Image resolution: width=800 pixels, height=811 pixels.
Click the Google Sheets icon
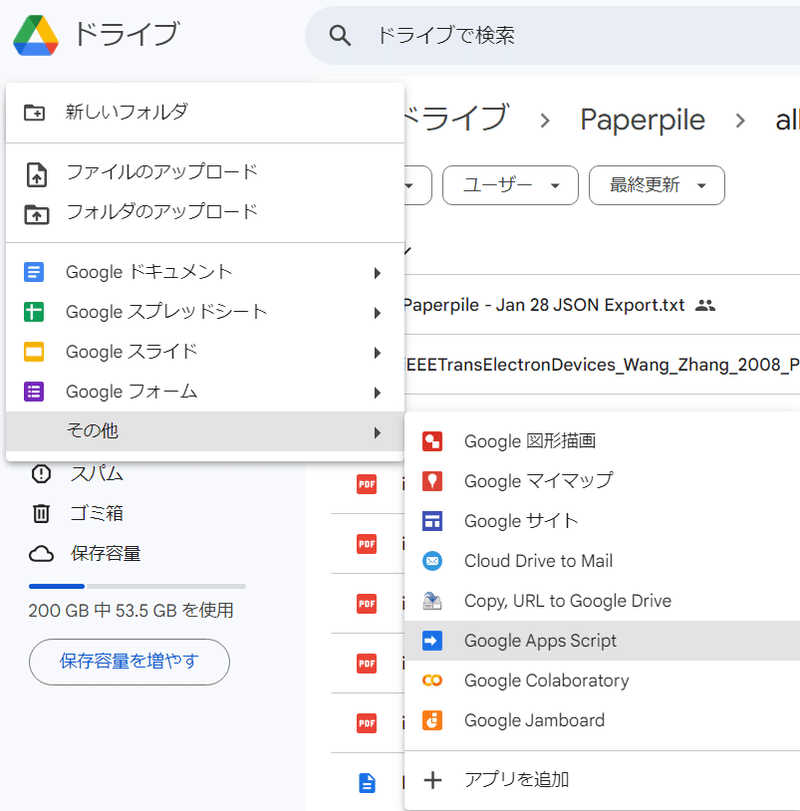pos(34,312)
